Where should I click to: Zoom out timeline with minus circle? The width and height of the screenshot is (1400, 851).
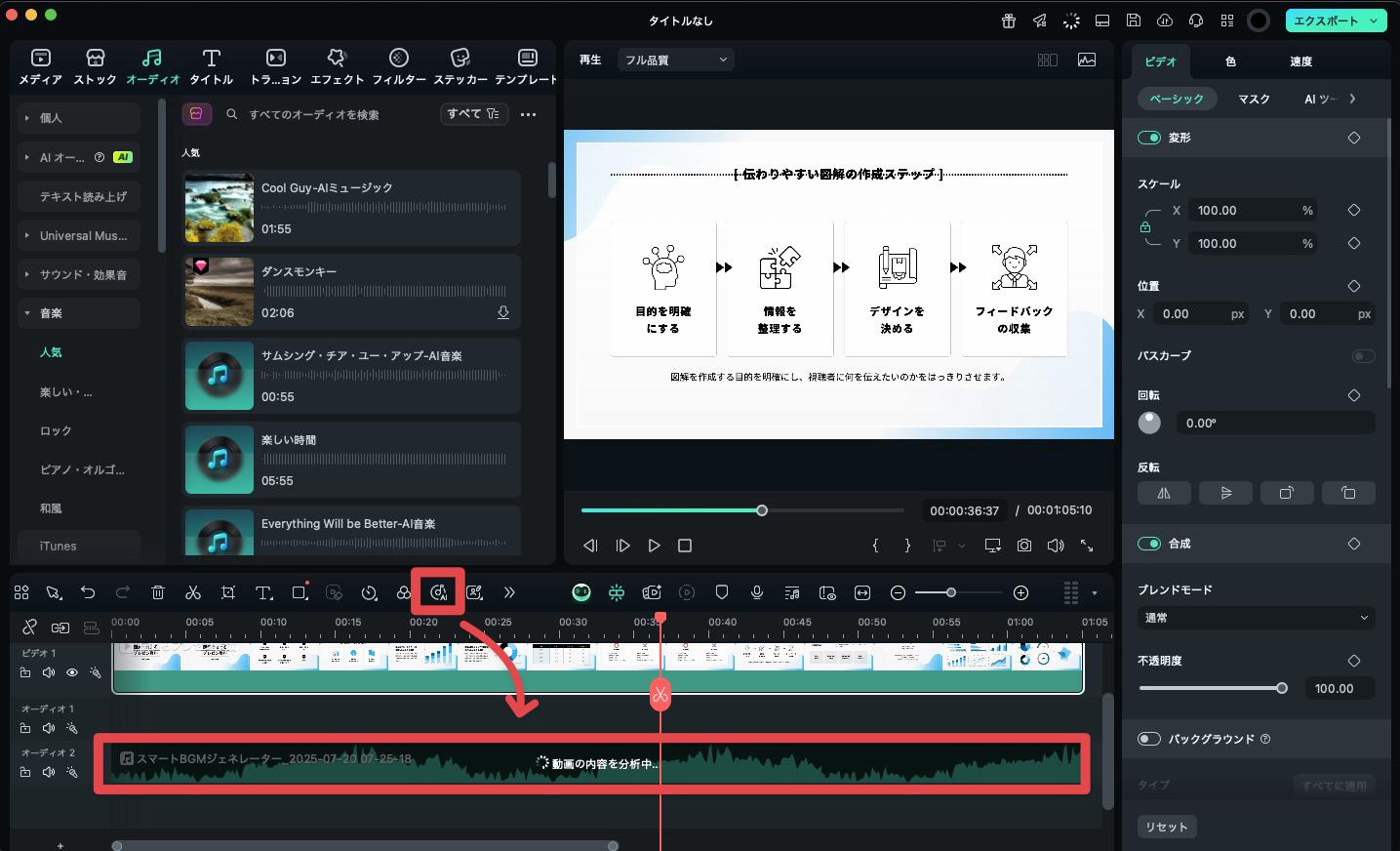pyautogui.click(x=898, y=592)
